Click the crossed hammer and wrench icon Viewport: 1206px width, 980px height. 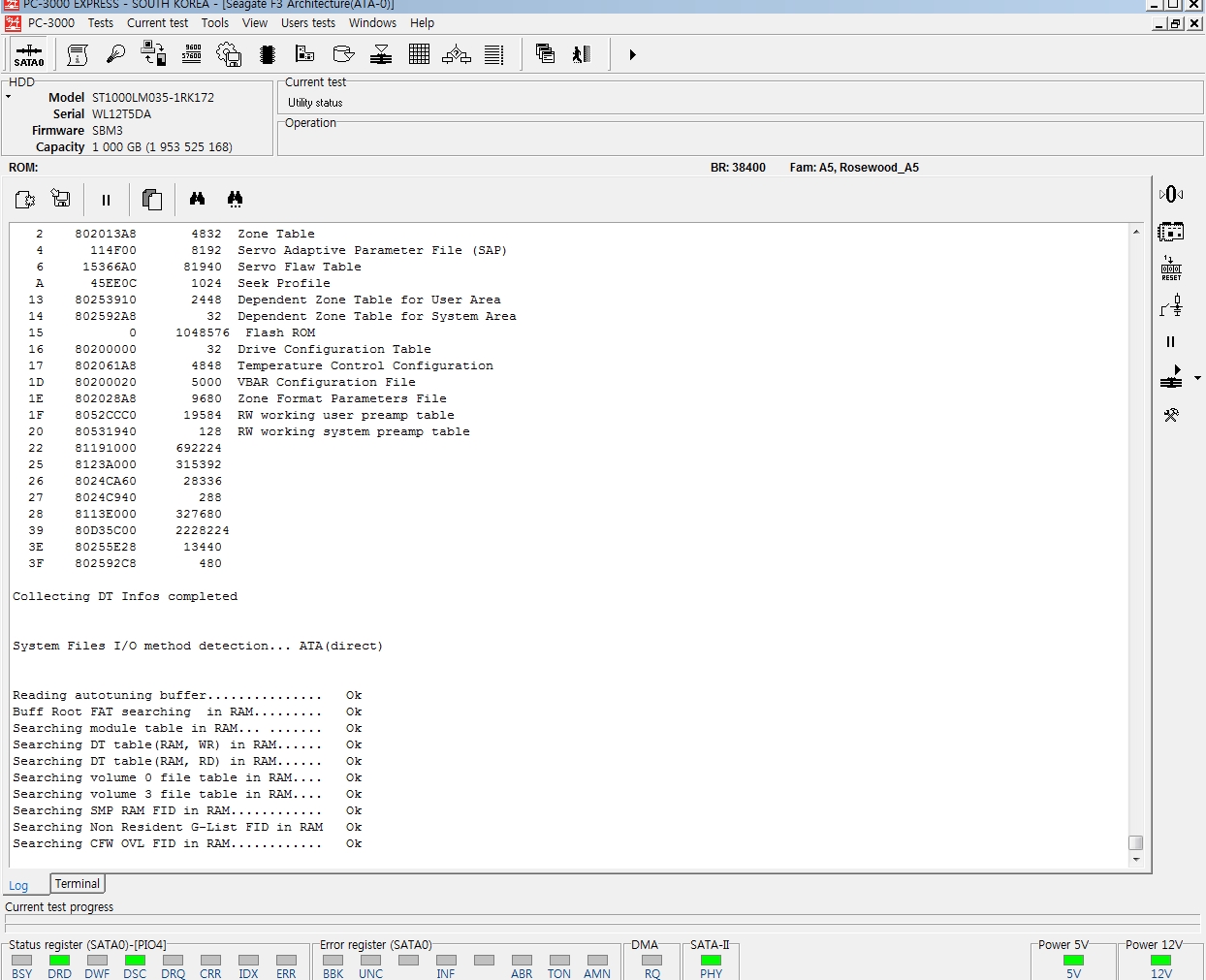pyautogui.click(x=1171, y=415)
